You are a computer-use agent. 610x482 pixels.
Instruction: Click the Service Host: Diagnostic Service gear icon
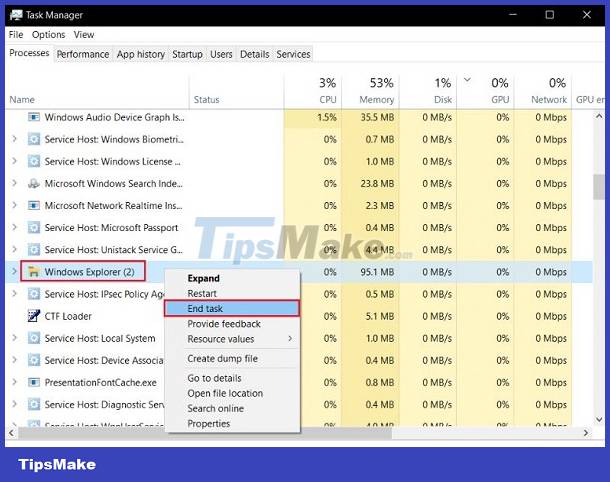click(x=34, y=405)
